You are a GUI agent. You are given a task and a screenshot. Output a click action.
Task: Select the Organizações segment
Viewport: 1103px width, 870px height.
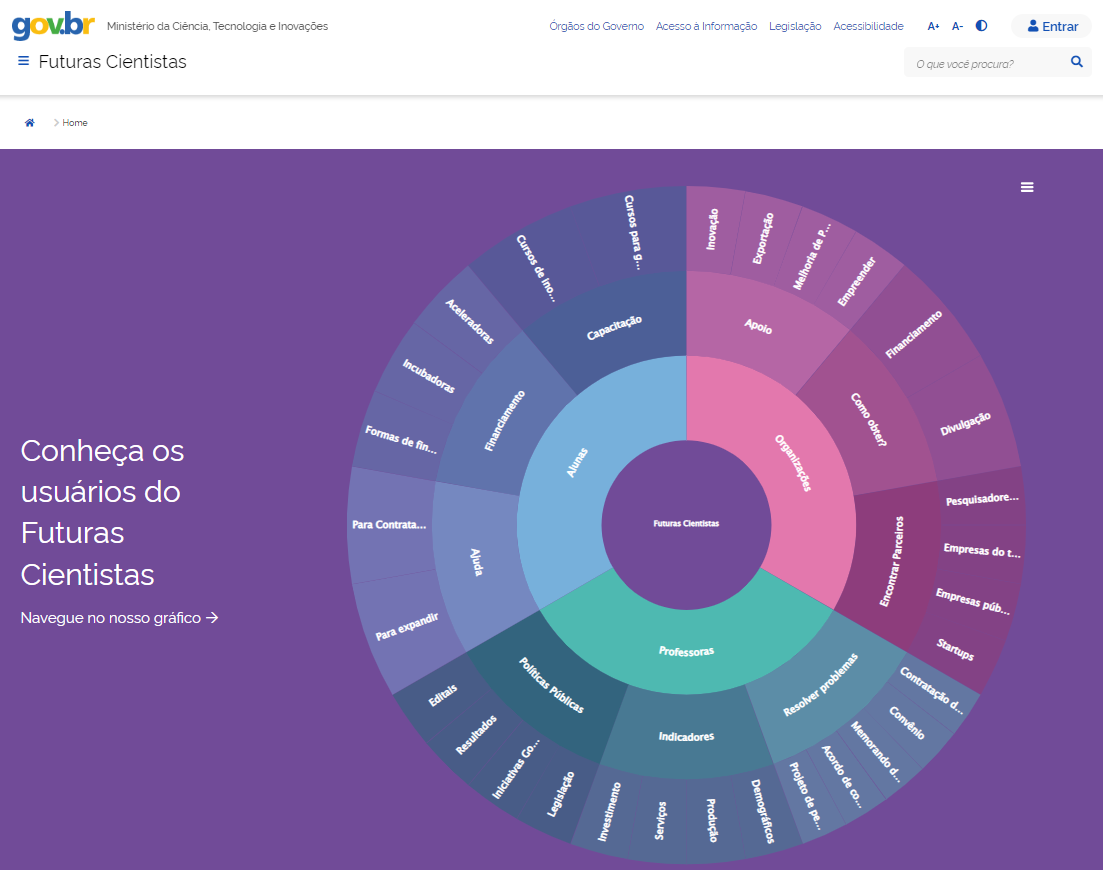pos(793,463)
